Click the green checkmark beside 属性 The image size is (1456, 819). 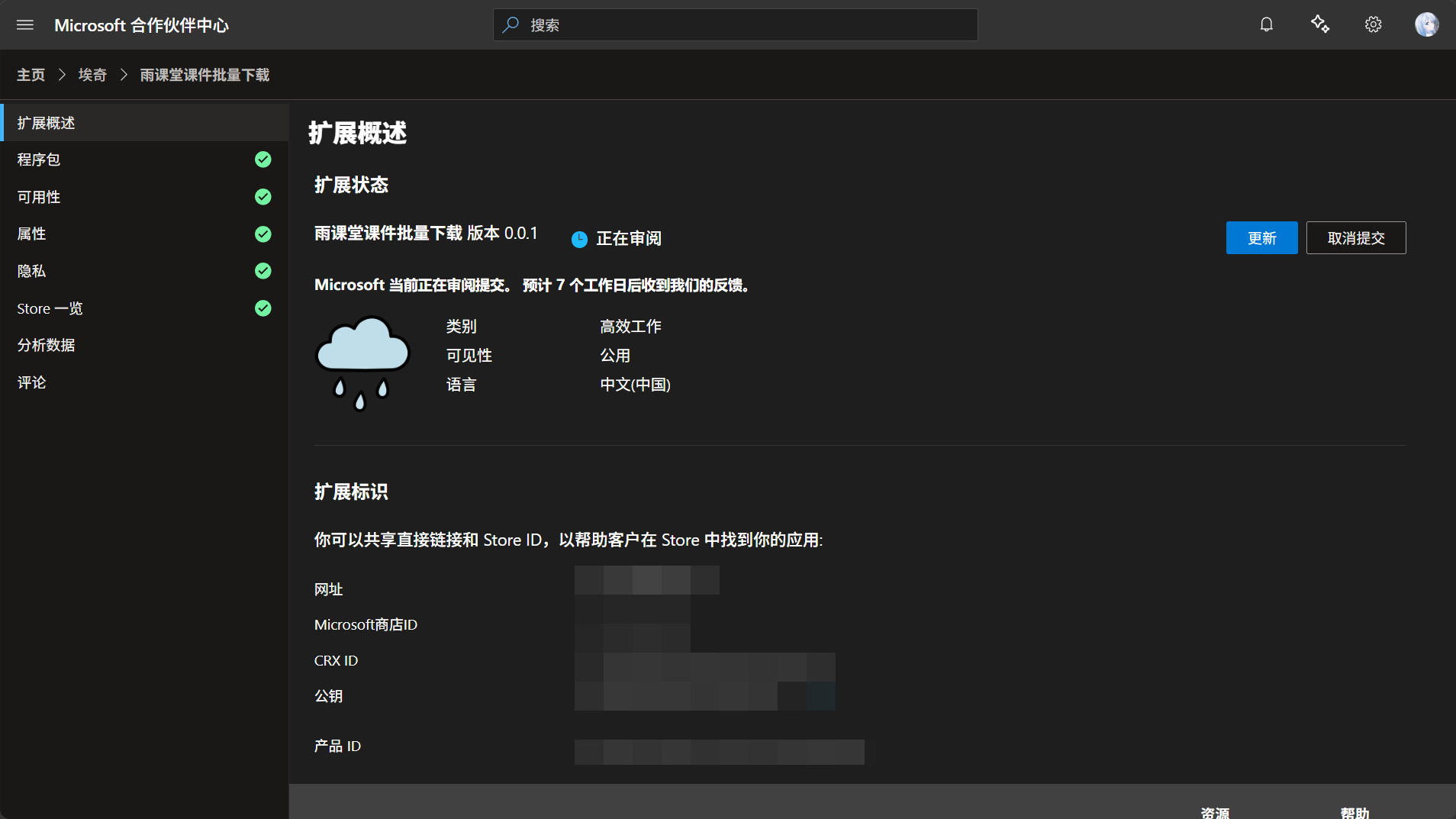(x=263, y=234)
